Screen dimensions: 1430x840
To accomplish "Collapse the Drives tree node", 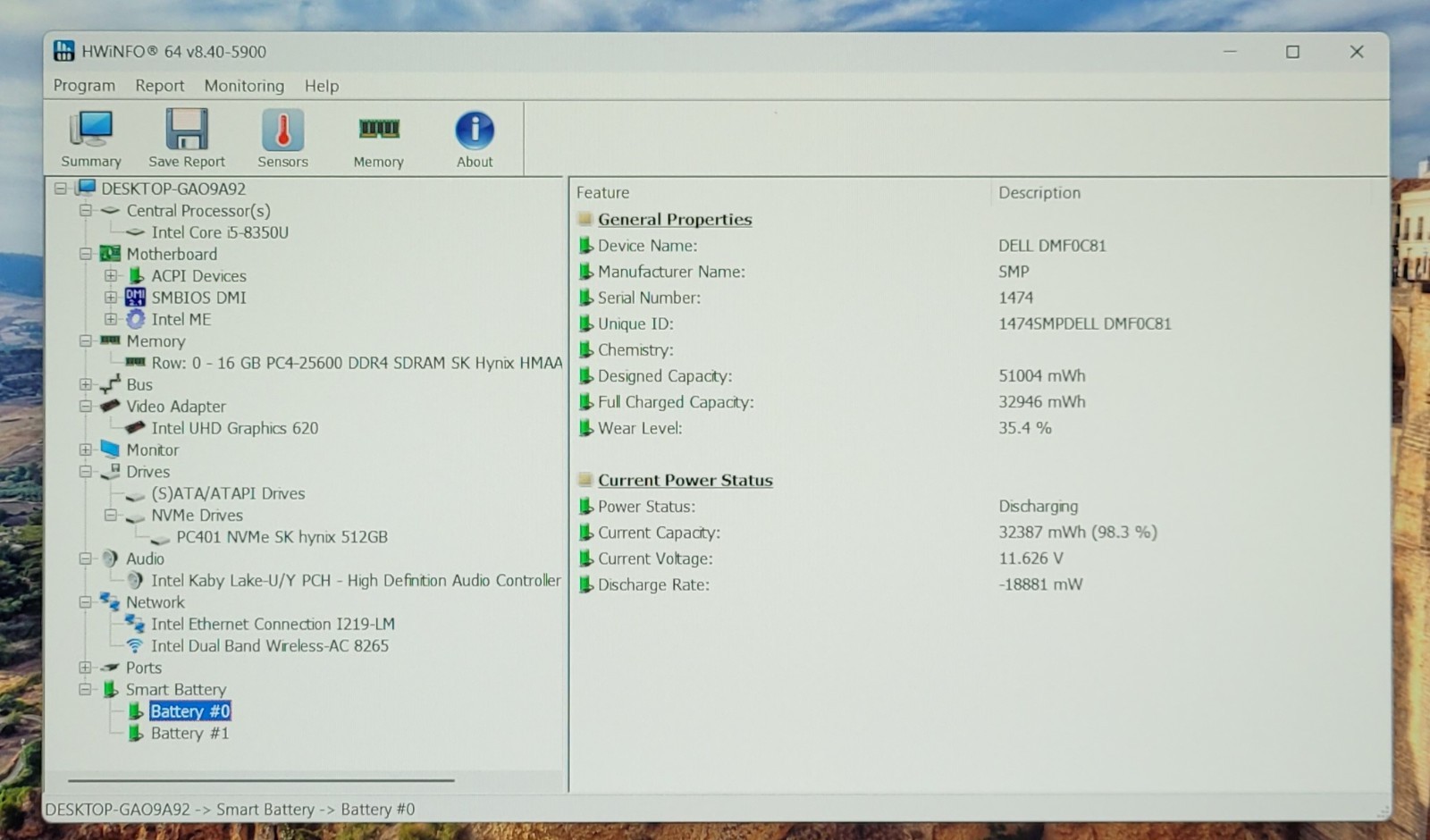I will click(x=86, y=471).
